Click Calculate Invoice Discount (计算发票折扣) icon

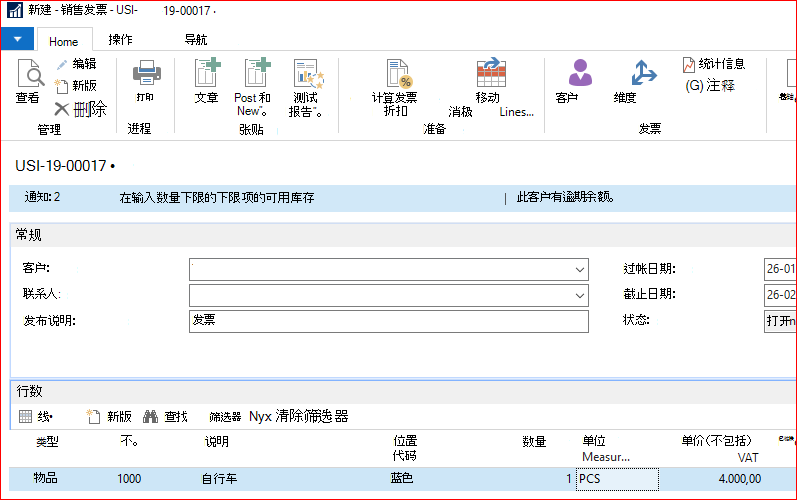(x=399, y=74)
